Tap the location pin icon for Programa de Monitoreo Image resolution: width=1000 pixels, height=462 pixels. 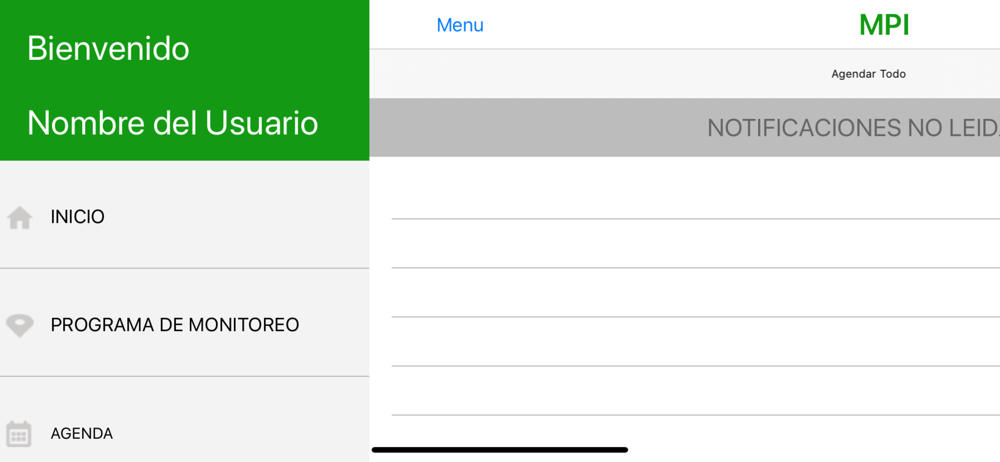click(x=20, y=325)
